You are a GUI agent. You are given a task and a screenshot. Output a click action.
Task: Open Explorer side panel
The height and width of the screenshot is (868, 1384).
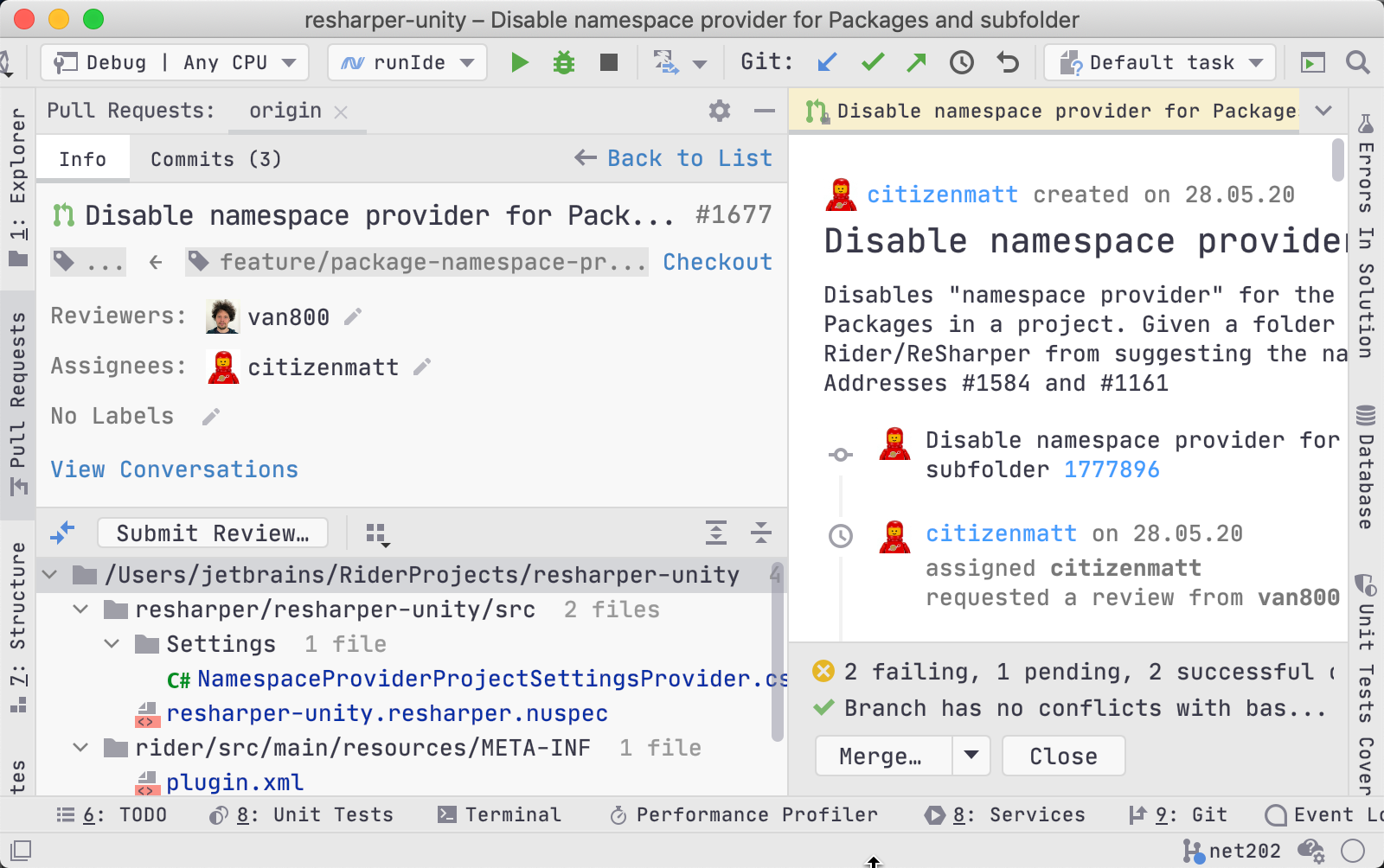point(18,186)
